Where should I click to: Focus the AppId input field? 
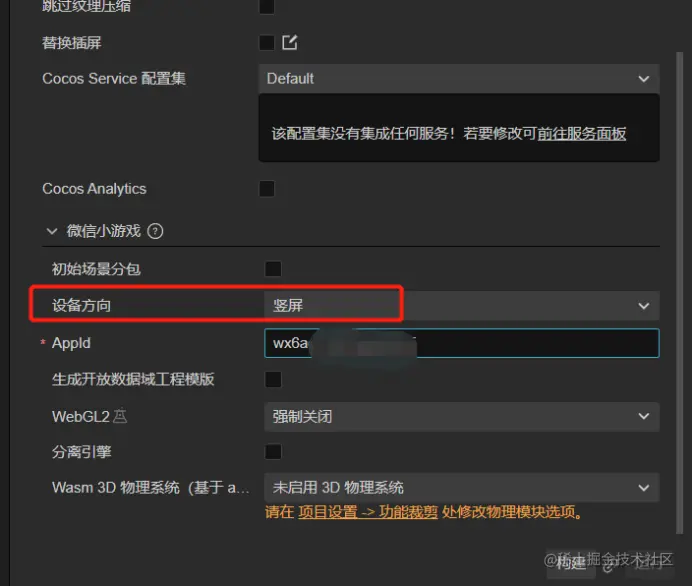click(x=462, y=343)
